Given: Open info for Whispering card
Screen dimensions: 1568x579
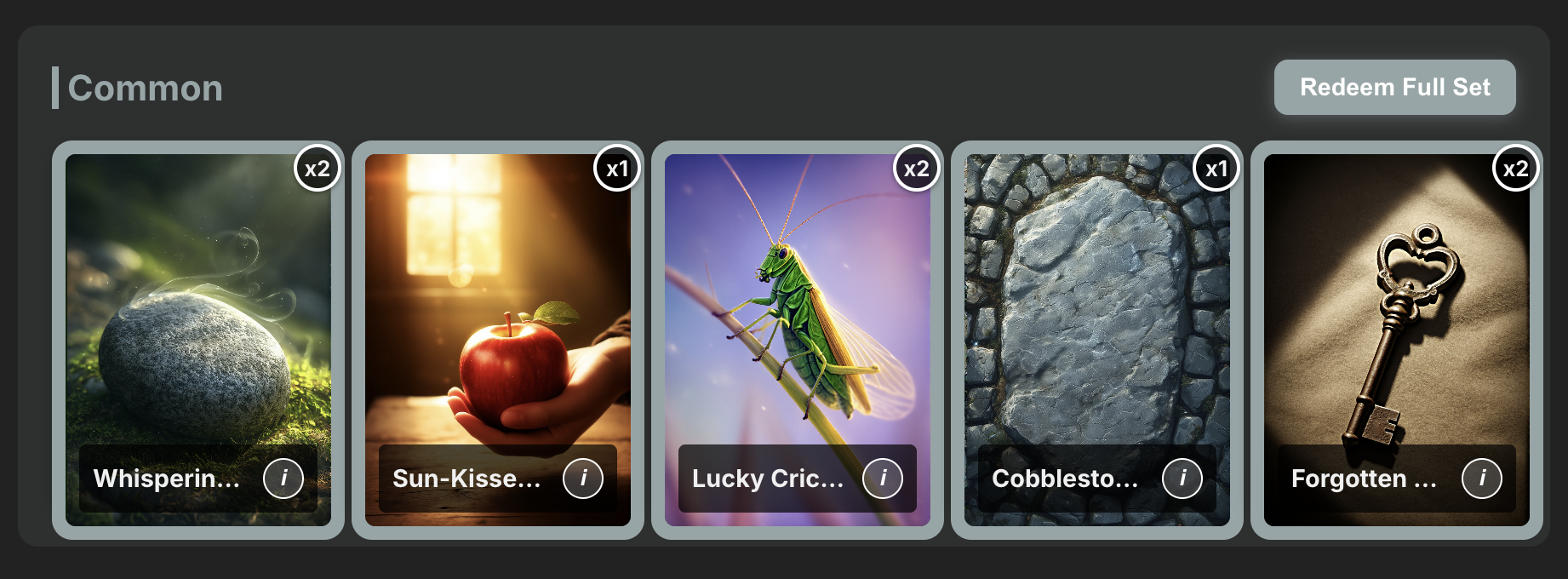Looking at the screenshot, I should [x=283, y=479].
